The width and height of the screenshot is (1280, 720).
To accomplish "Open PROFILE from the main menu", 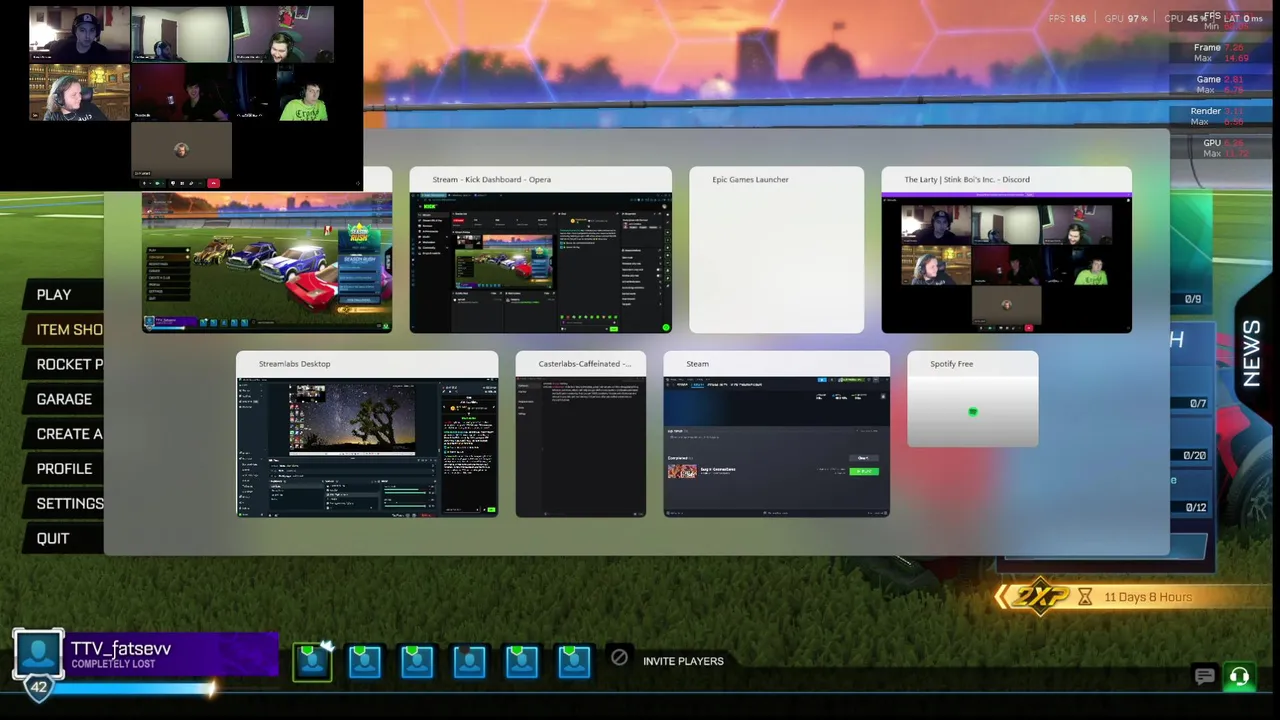I will click(x=64, y=468).
